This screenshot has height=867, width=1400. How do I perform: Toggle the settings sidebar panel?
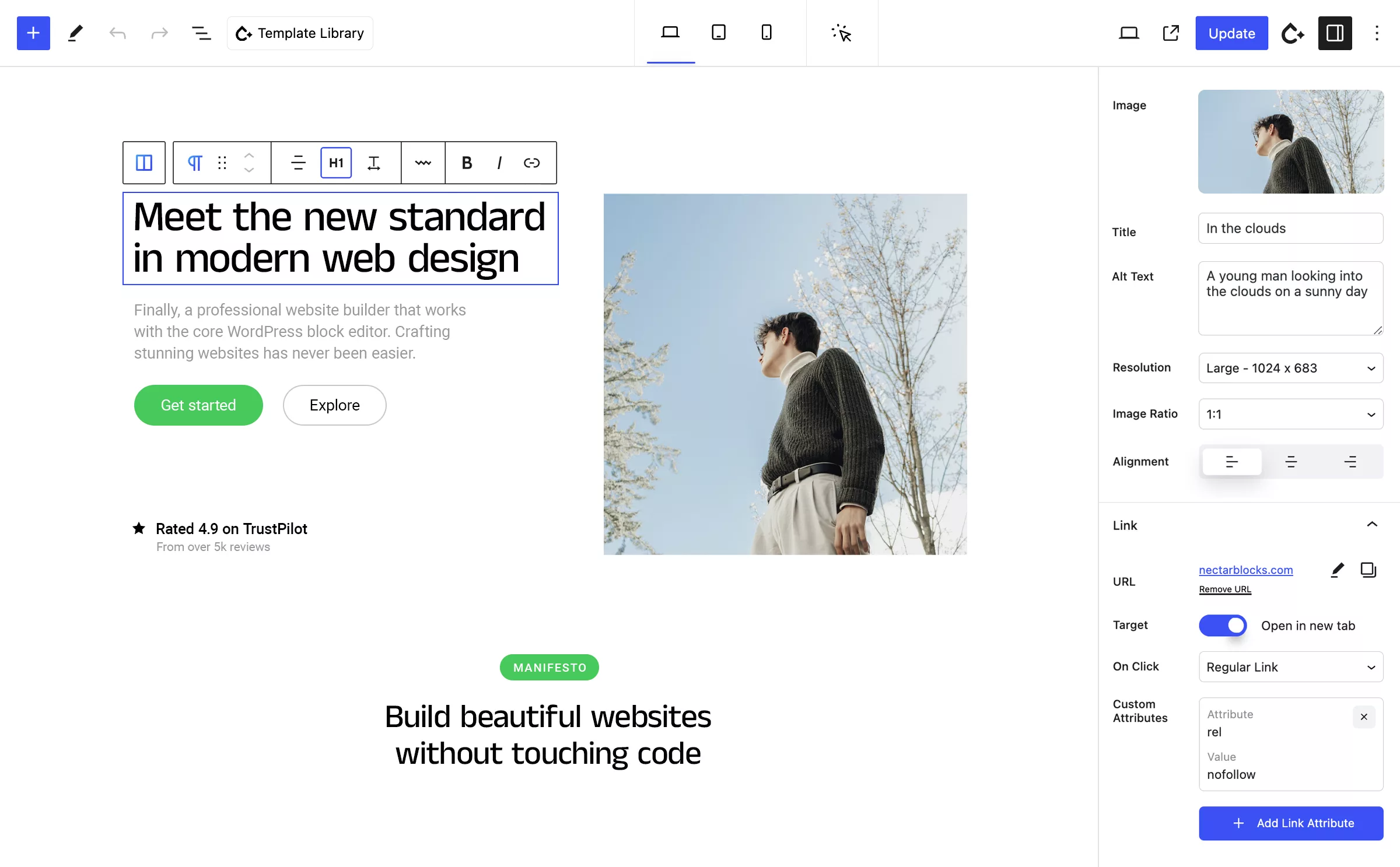tap(1335, 33)
